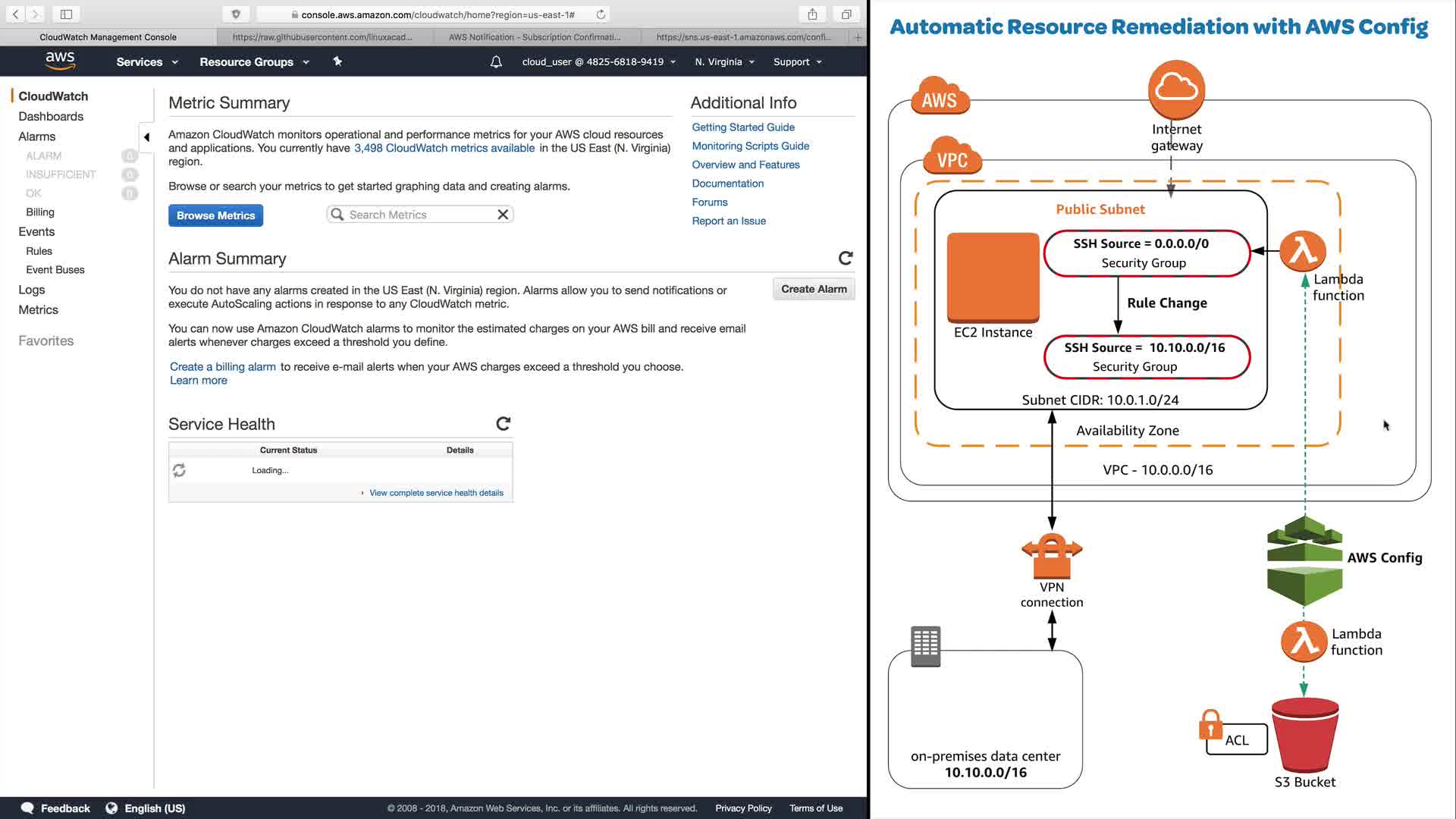This screenshot has height=819, width=1456.
Task: Switch to AWS Notification Subscription tab
Action: (x=534, y=36)
